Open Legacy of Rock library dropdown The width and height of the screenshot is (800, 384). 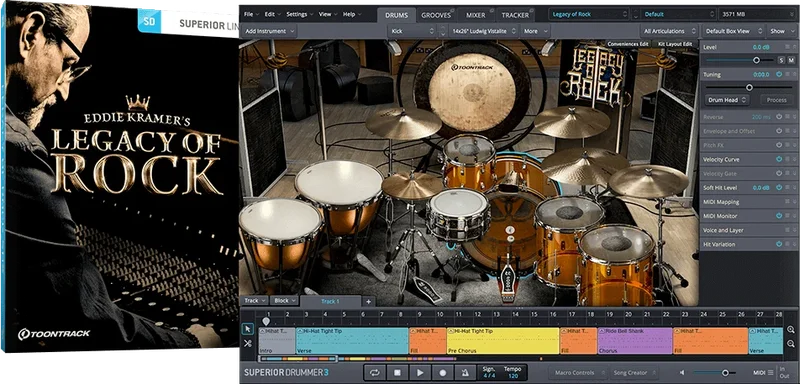click(x=589, y=14)
